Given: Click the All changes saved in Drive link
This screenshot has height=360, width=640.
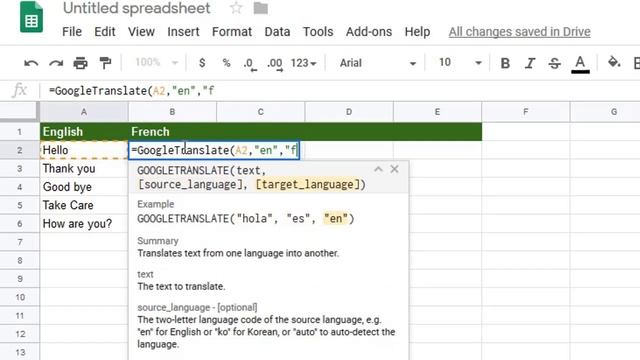Looking at the screenshot, I should click(x=520, y=32).
